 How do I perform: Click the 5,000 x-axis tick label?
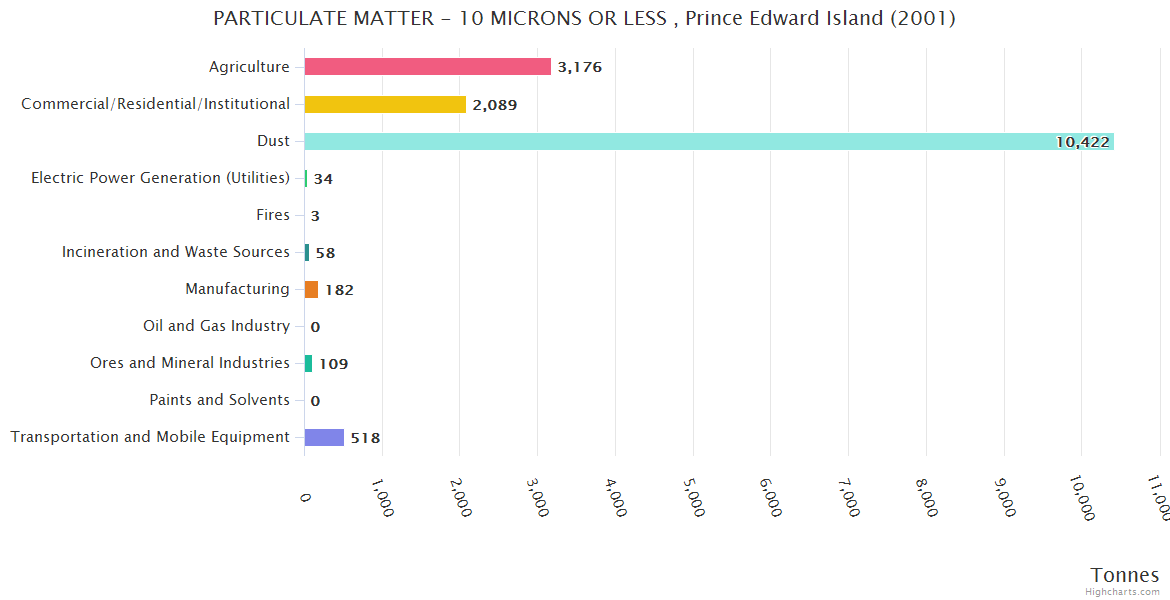point(693,496)
